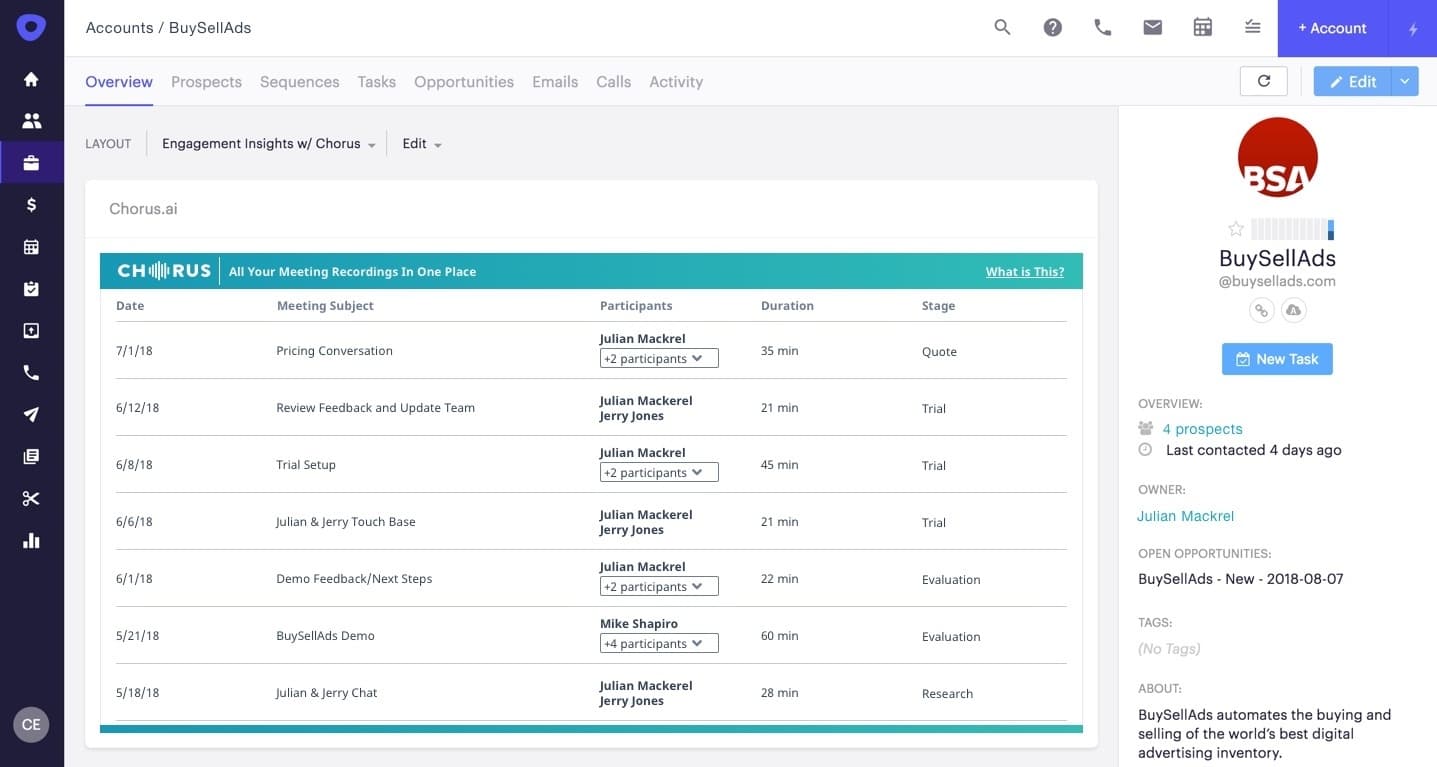Open Sequences paper plane sidebar icon
This screenshot has height=767, width=1437.
pos(31,415)
